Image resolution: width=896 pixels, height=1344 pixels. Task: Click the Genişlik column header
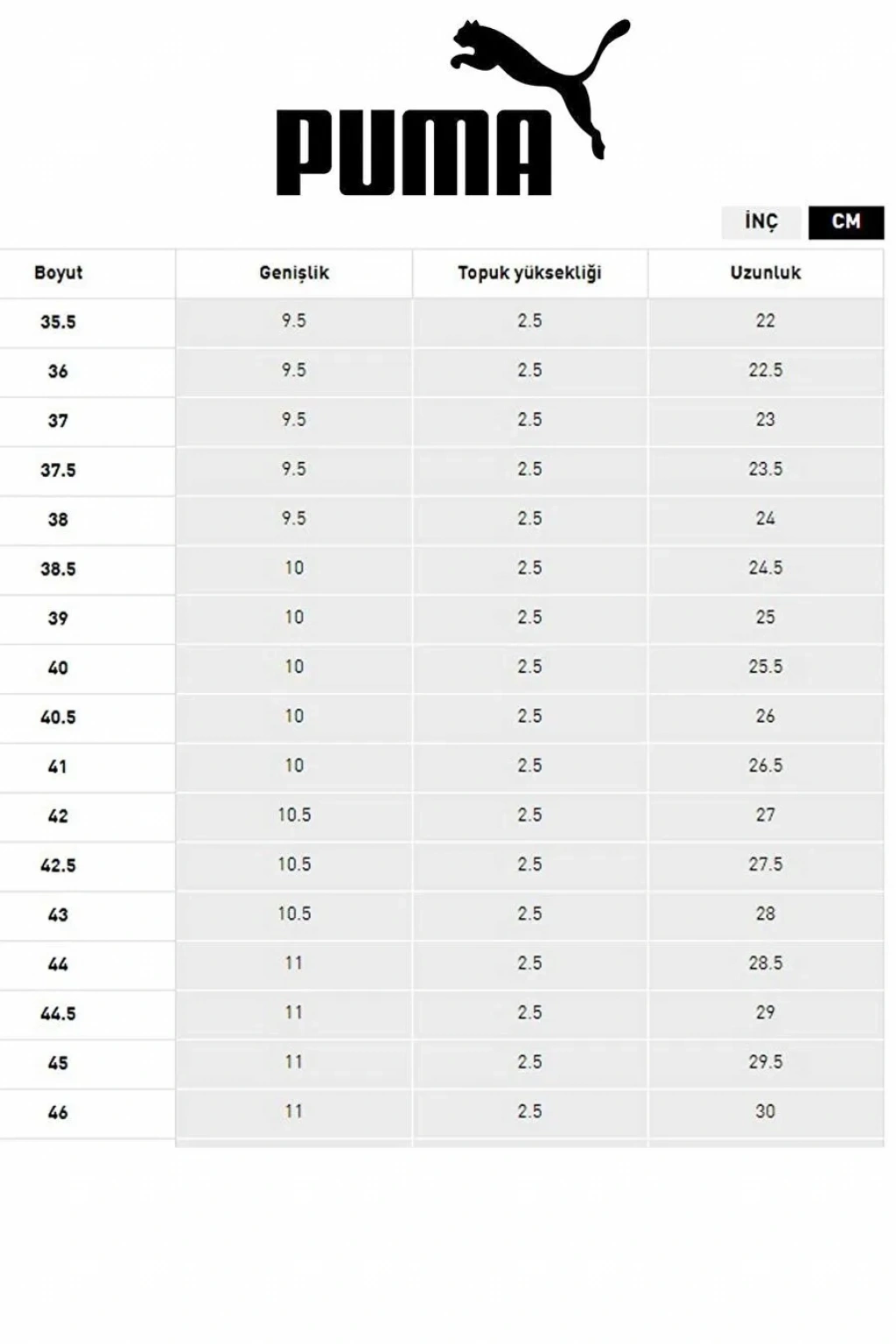[294, 273]
